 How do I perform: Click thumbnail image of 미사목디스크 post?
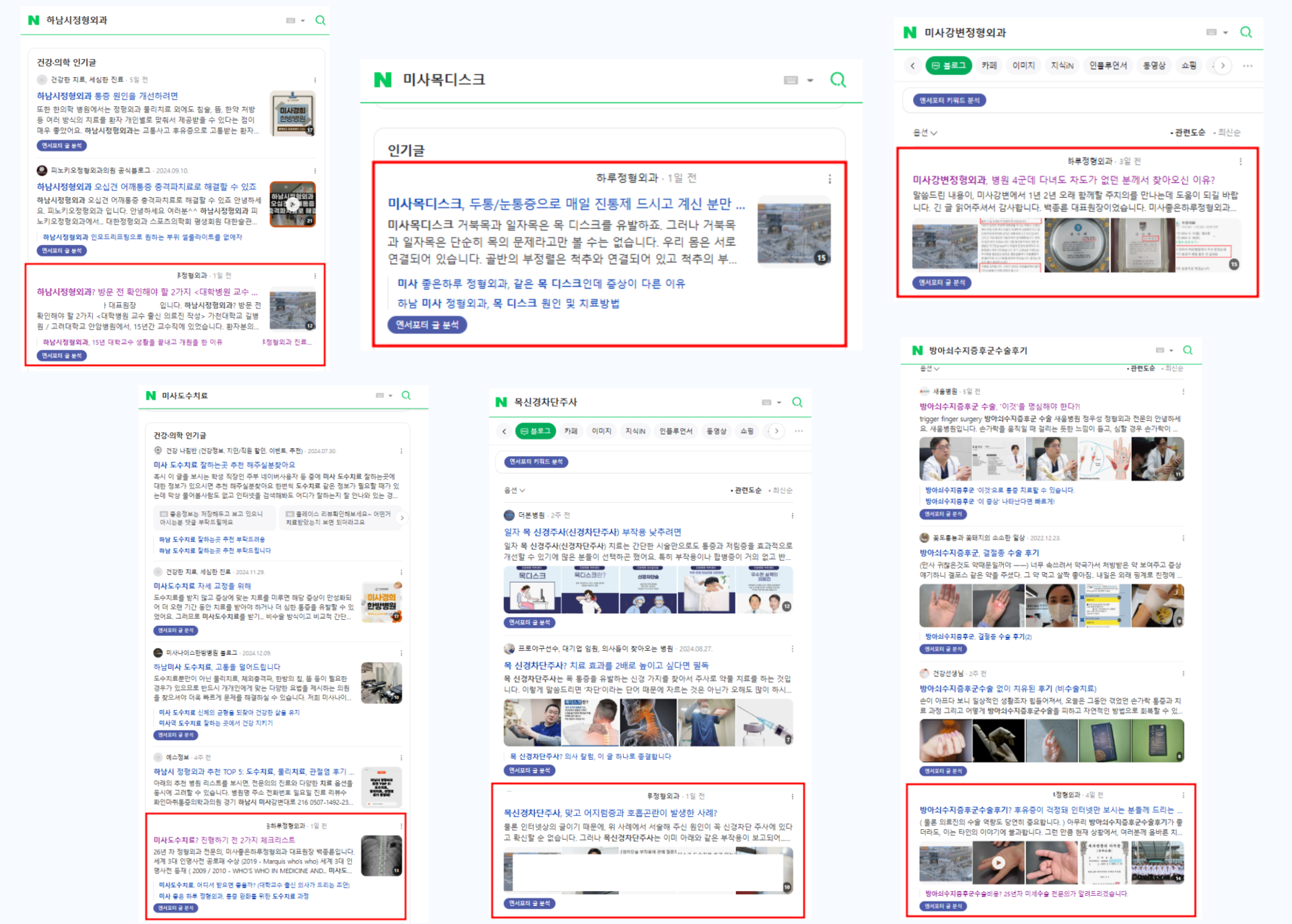[794, 232]
